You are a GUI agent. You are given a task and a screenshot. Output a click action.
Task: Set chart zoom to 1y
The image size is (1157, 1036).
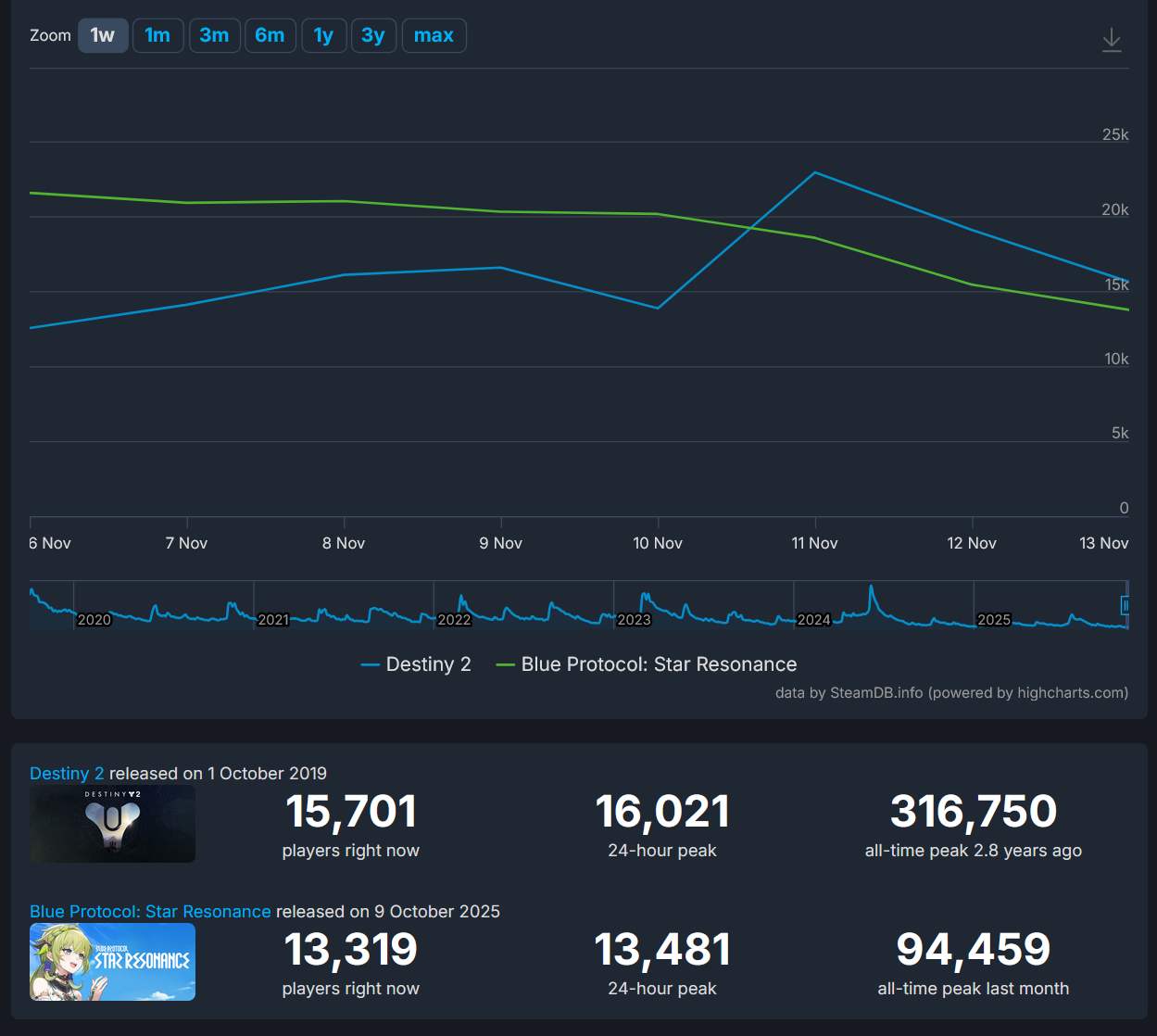323,35
